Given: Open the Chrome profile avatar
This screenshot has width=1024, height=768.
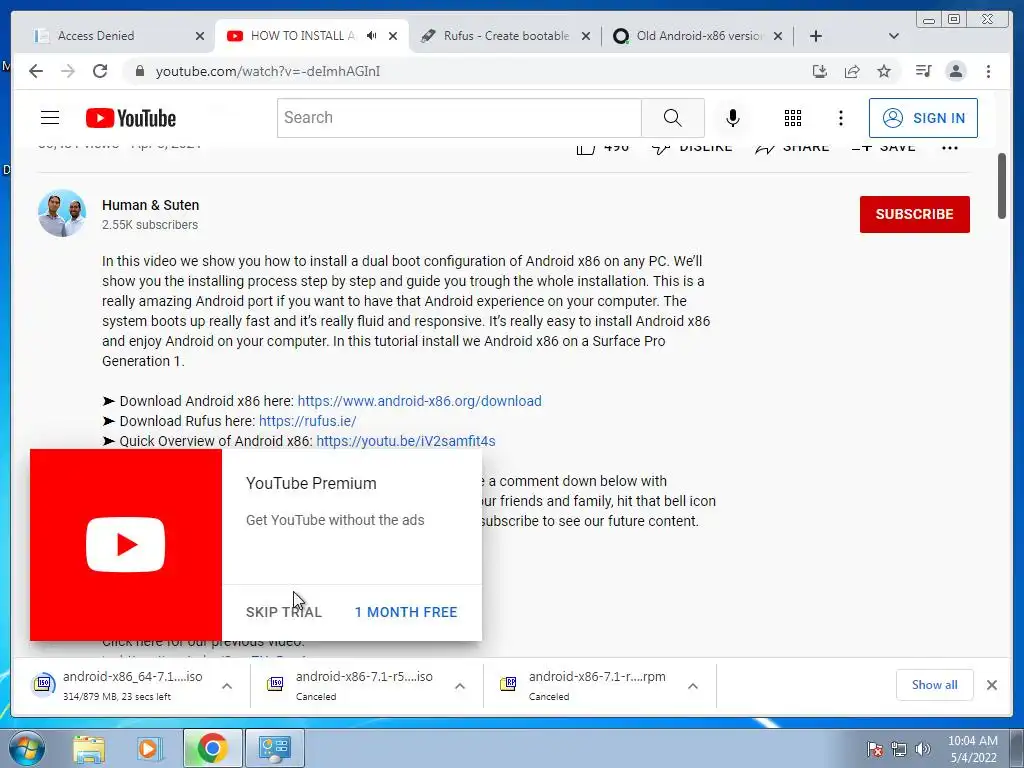Looking at the screenshot, I should pos(955,71).
